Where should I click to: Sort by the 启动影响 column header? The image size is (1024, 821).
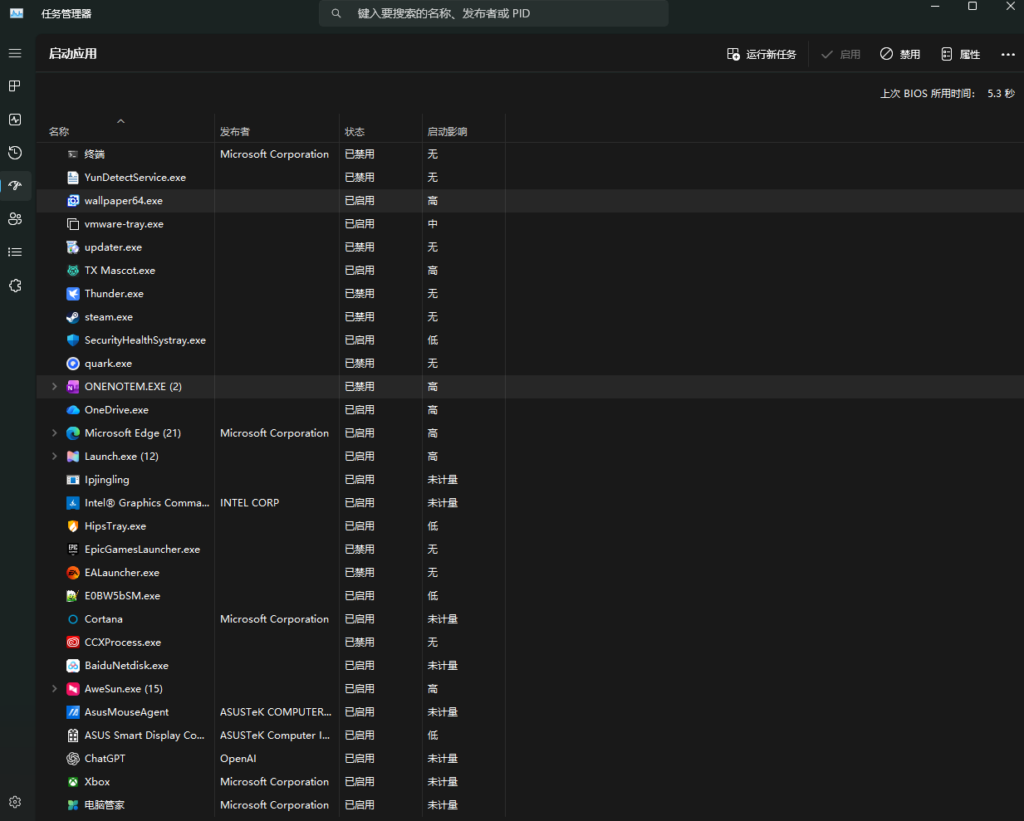(447, 132)
